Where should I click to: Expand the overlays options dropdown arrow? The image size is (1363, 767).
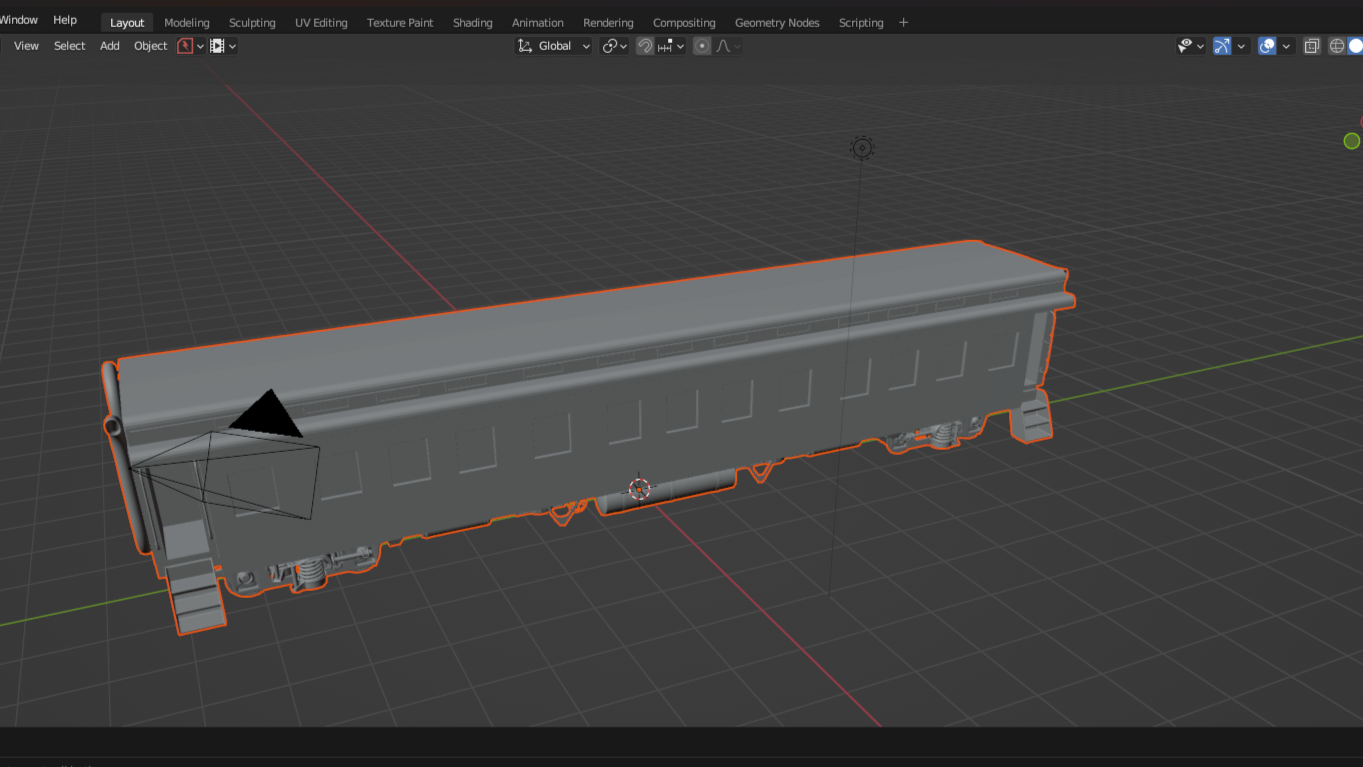1286,46
